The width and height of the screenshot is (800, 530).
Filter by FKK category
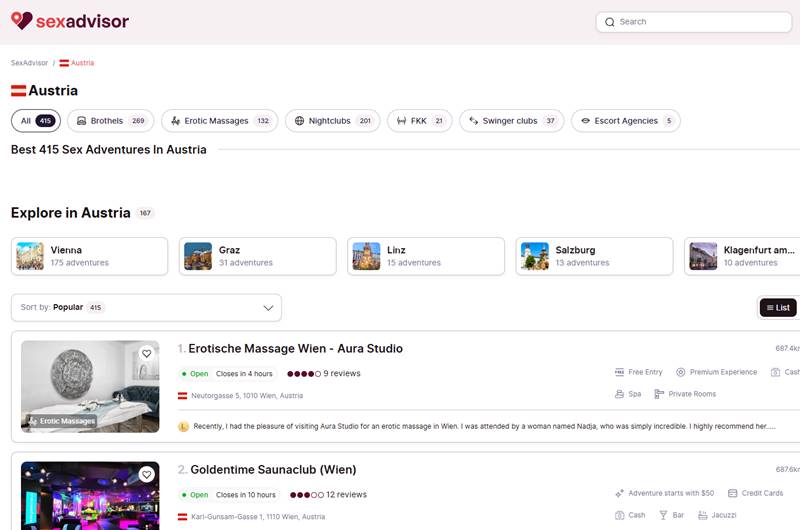pyautogui.click(x=419, y=121)
